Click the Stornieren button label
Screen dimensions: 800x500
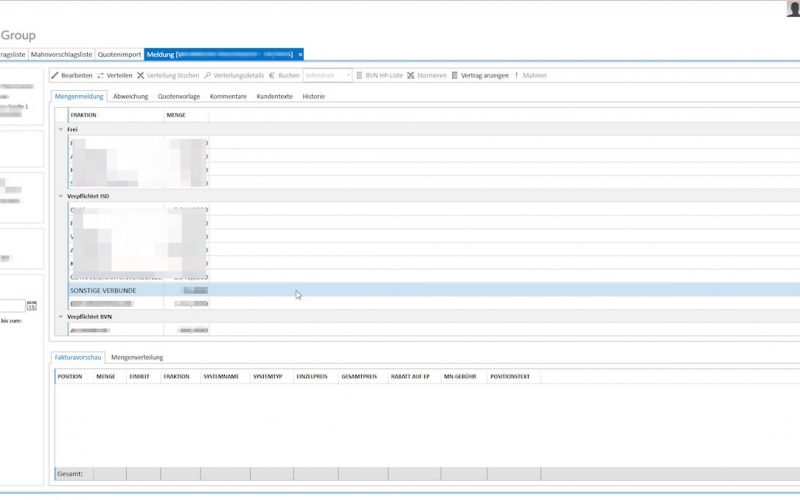pyautogui.click(x=432, y=75)
